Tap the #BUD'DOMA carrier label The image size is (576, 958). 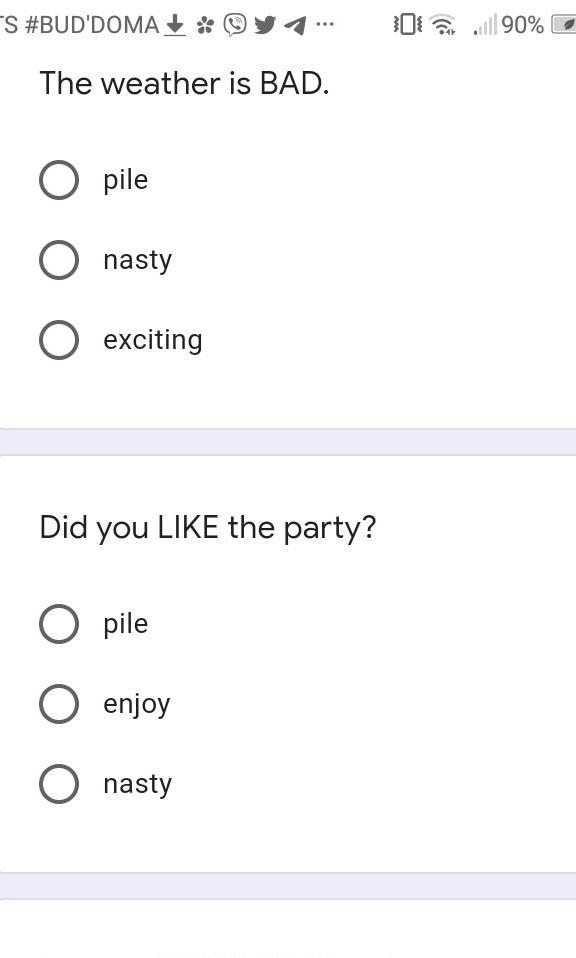click(92, 25)
